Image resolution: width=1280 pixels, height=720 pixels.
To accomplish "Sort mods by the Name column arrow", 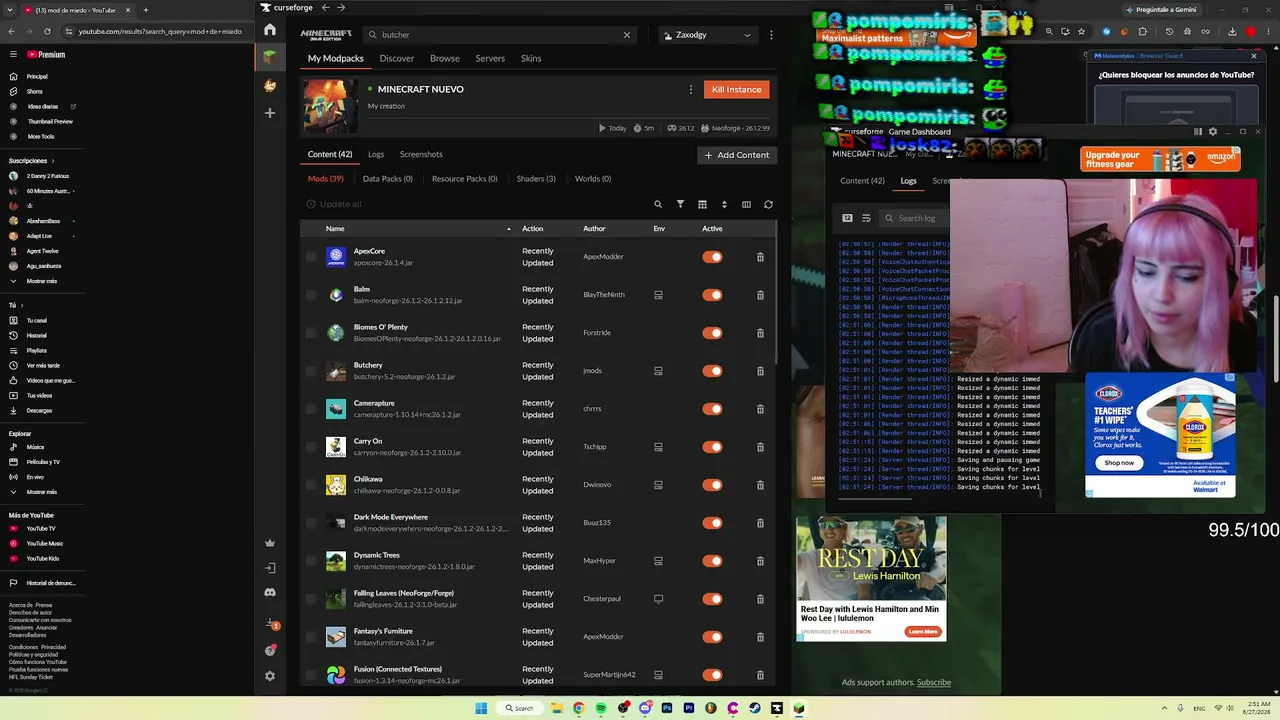I will coord(508,229).
